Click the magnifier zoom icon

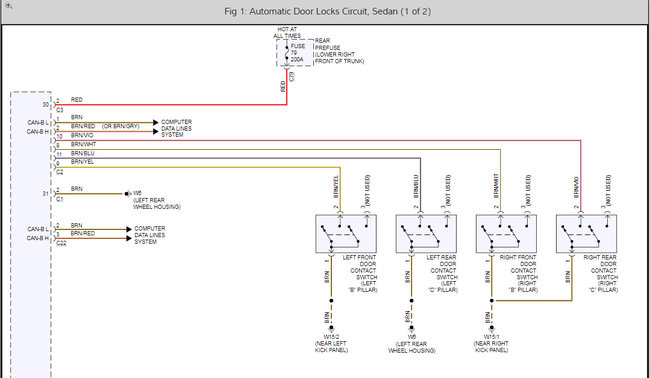click(x=8, y=6)
